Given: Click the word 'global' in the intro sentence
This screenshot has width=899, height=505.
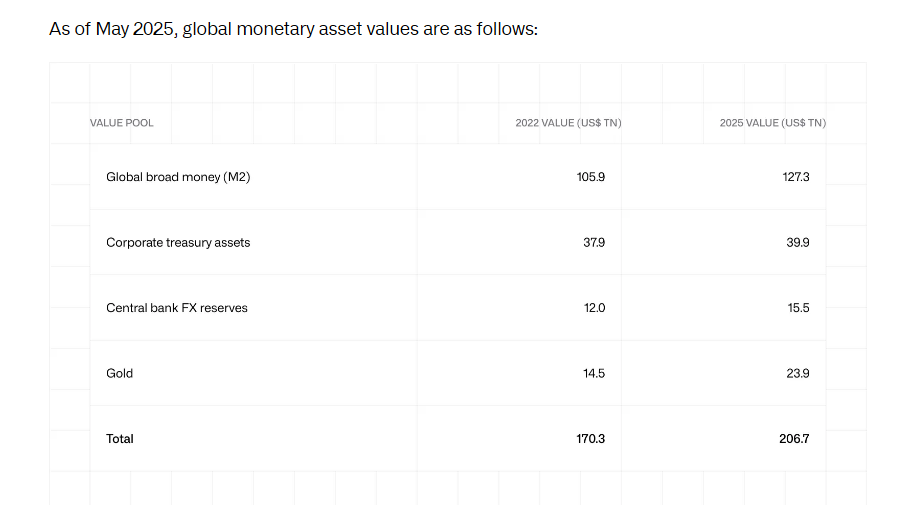Looking at the screenshot, I should click(x=208, y=30).
